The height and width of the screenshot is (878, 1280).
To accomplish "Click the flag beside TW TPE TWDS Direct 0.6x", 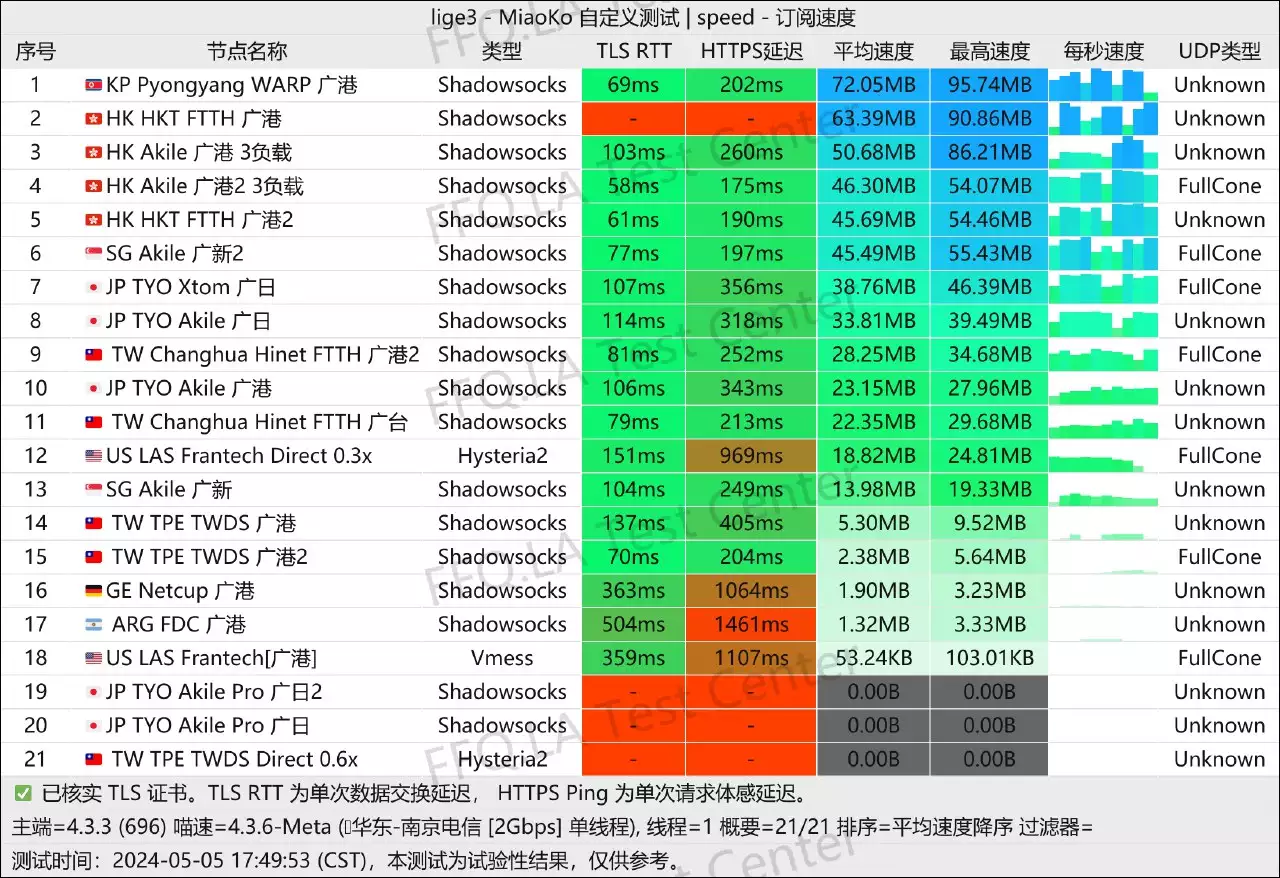I will [94, 760].
